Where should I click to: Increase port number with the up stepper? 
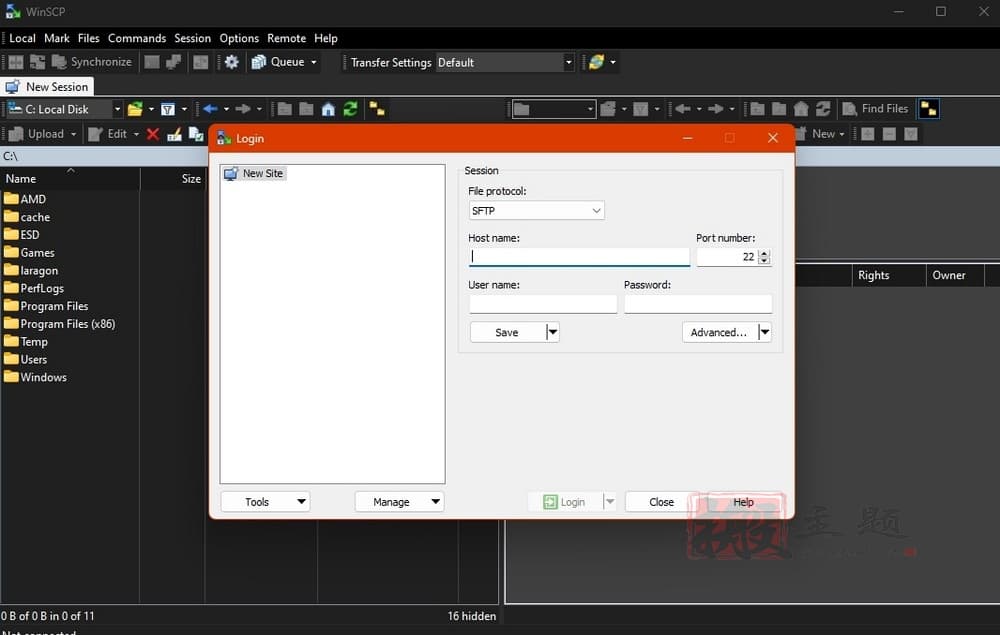[764, 252]
